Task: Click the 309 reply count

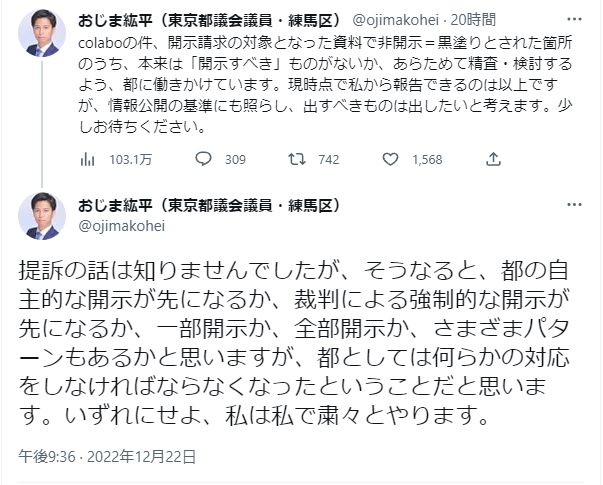Action: (236, 159)
